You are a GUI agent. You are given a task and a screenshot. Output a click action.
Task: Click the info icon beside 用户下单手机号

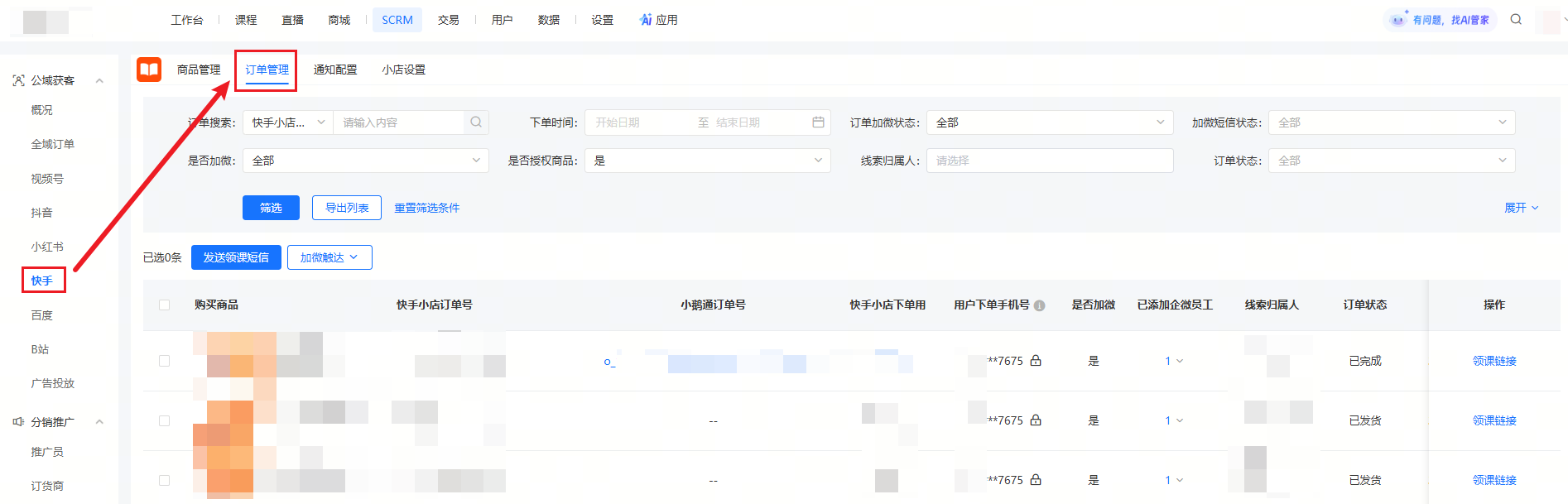click(1040, 305)
